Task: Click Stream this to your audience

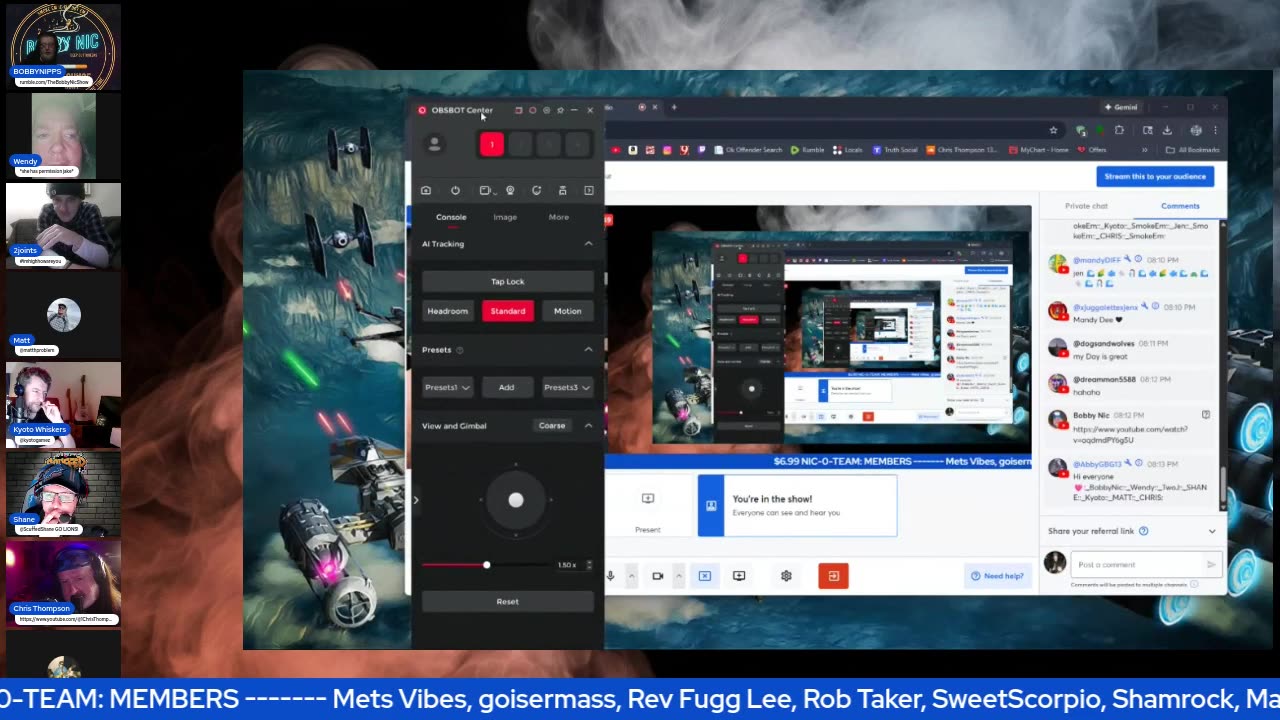Action: click(x=1153, y=176)
